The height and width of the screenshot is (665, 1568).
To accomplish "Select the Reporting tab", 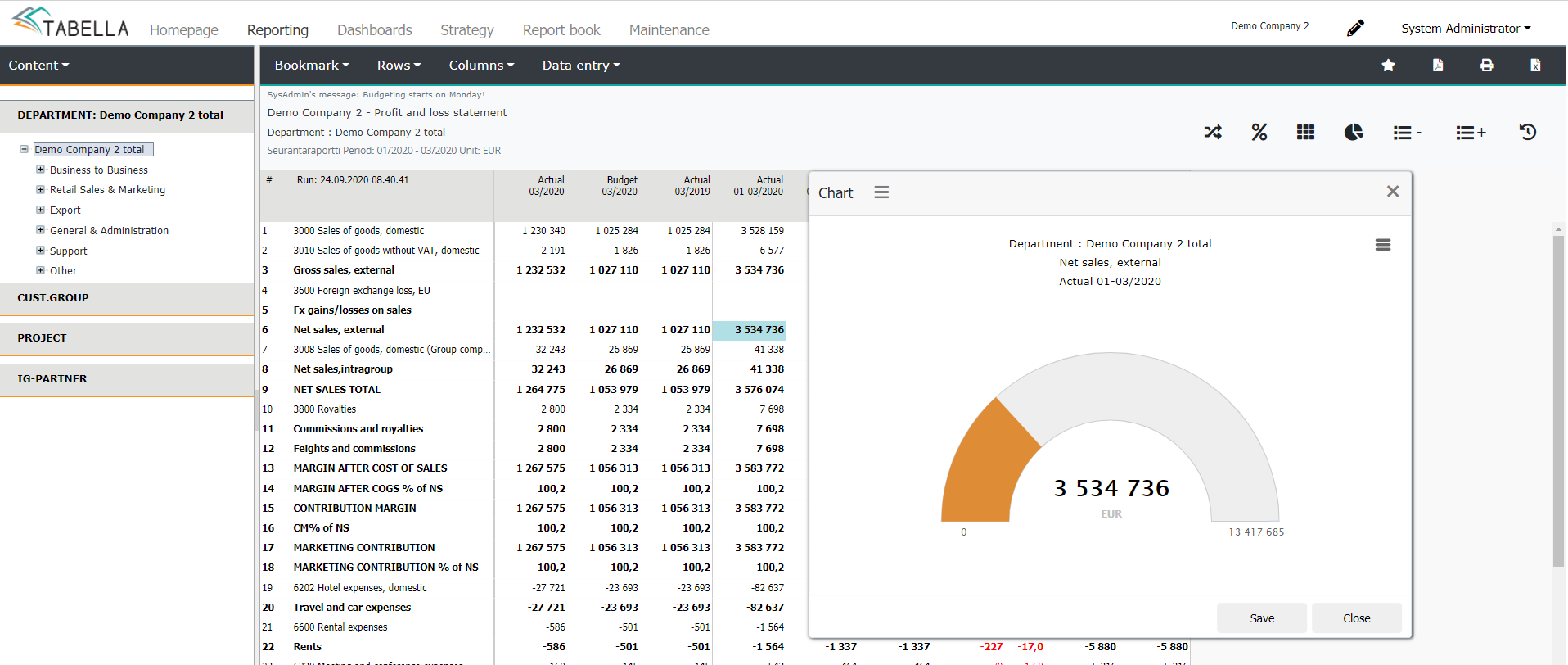I will [277, 30].
